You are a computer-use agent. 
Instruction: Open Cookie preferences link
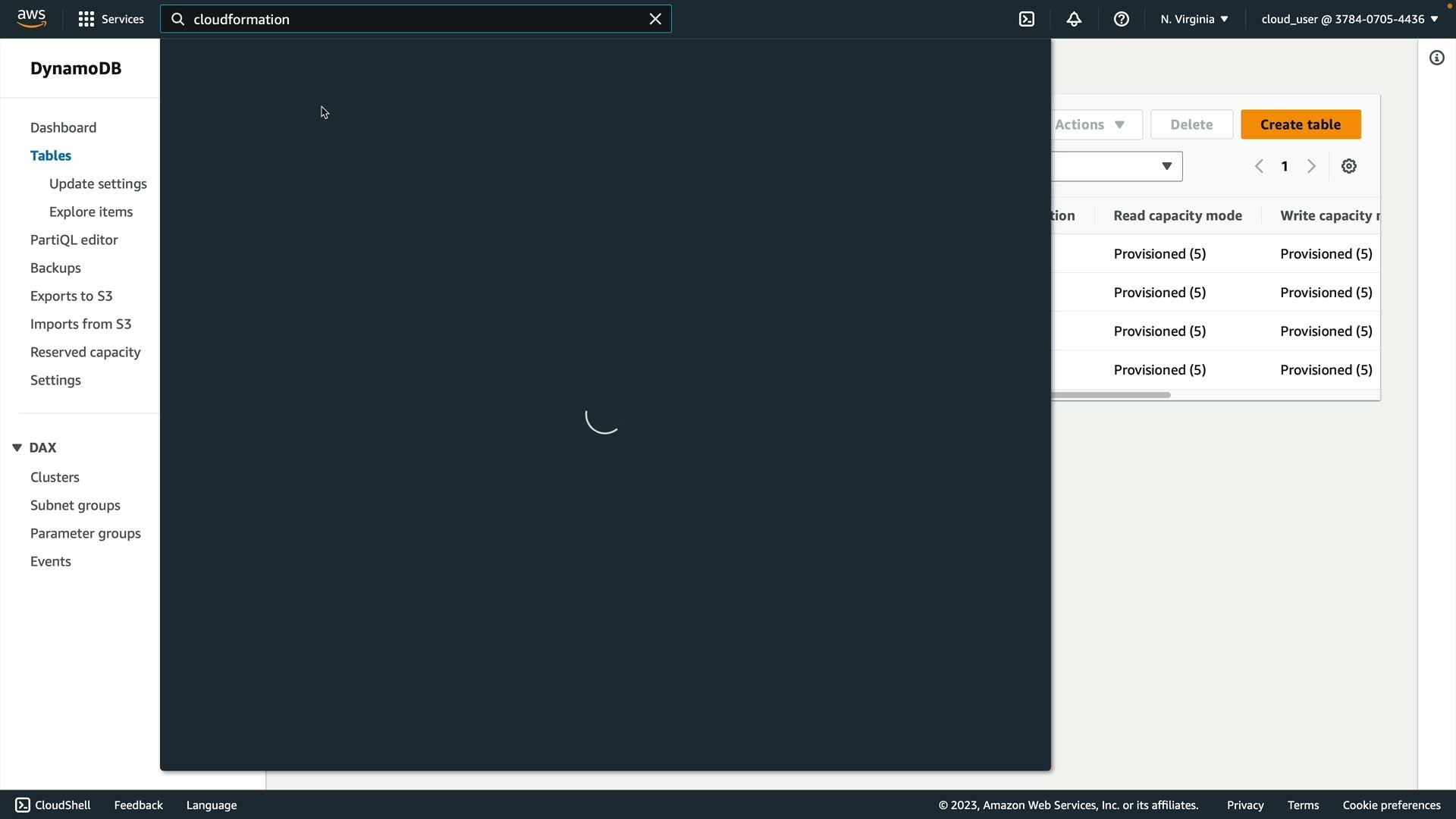click(x=1391, y=805)
